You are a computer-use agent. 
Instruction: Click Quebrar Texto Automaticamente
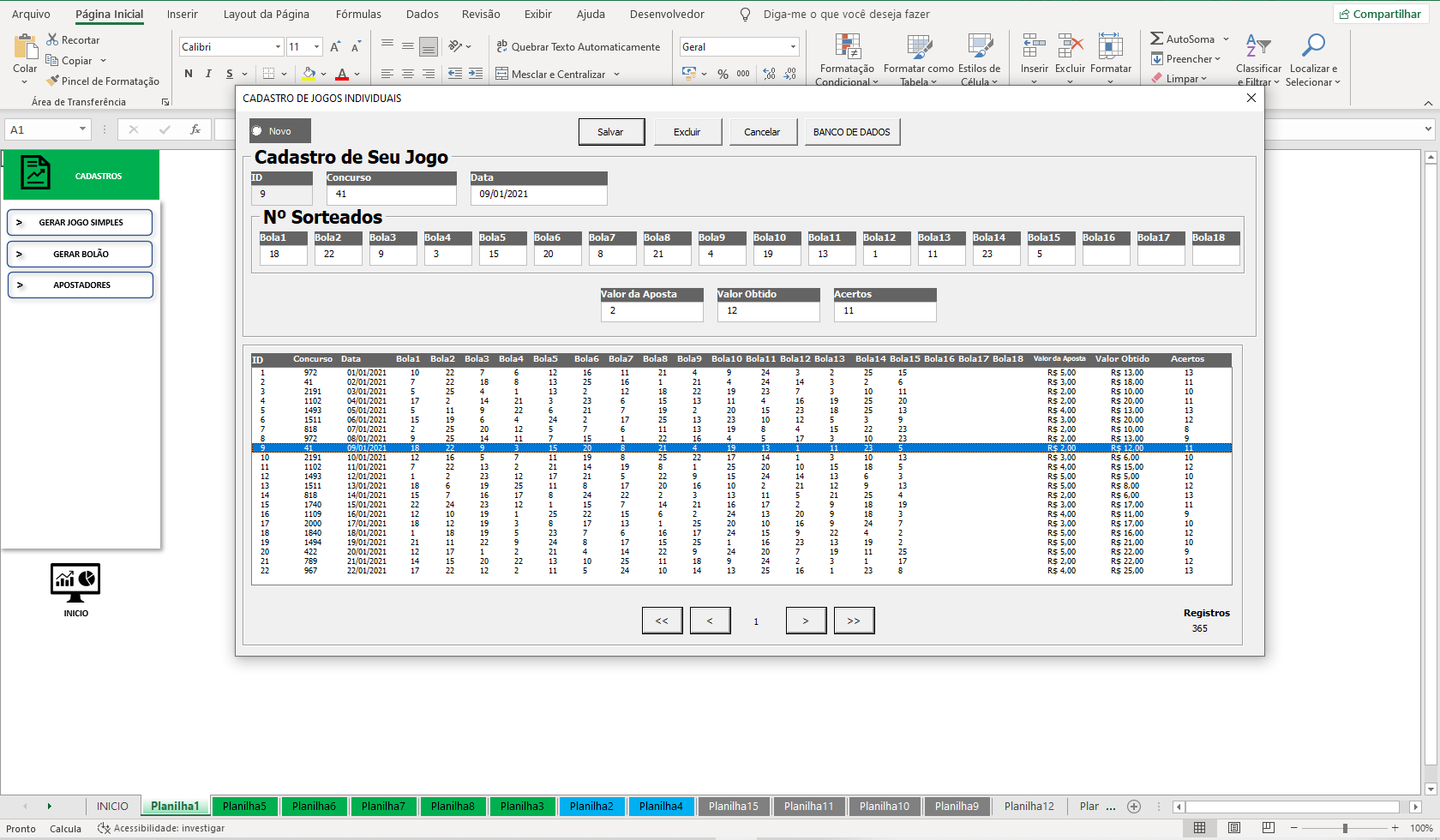pyautogui.click(x=579, y=46)
